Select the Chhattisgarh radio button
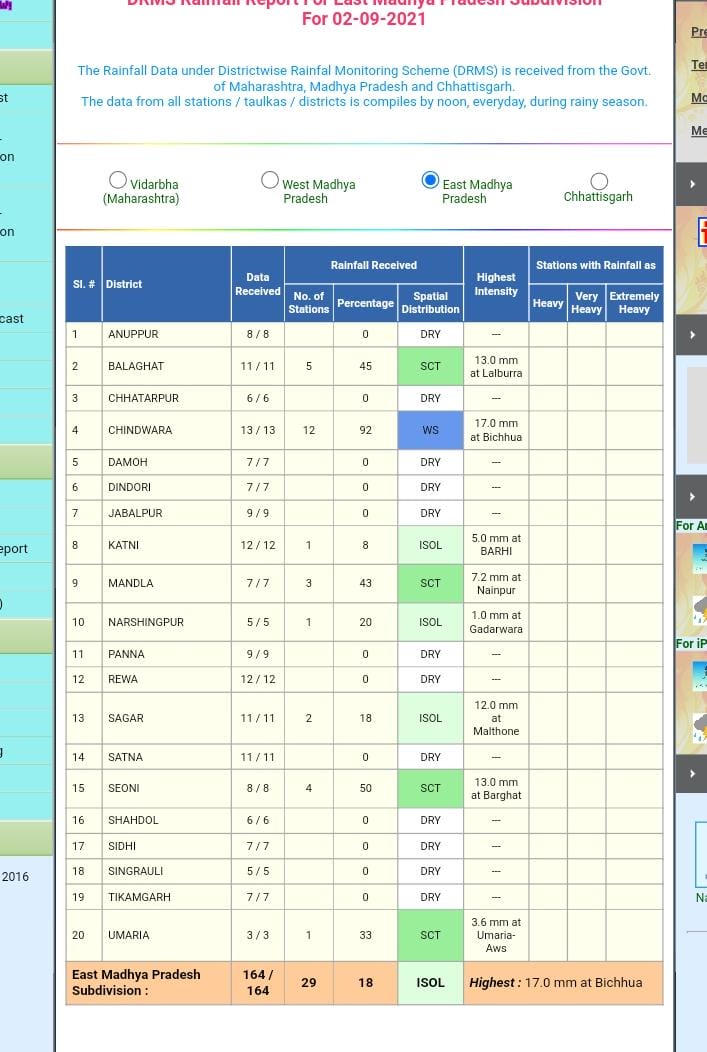707x1052 pixels. pyautogui.click(x=599, y=181)
